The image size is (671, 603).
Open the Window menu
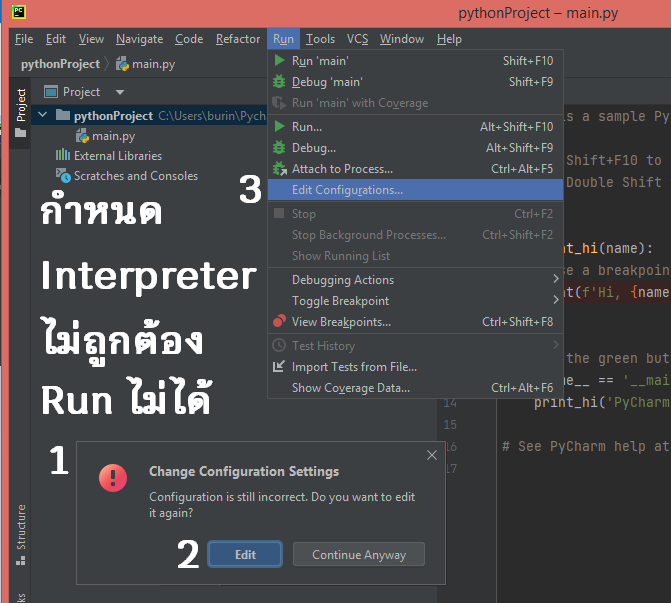tap(402, 39)
